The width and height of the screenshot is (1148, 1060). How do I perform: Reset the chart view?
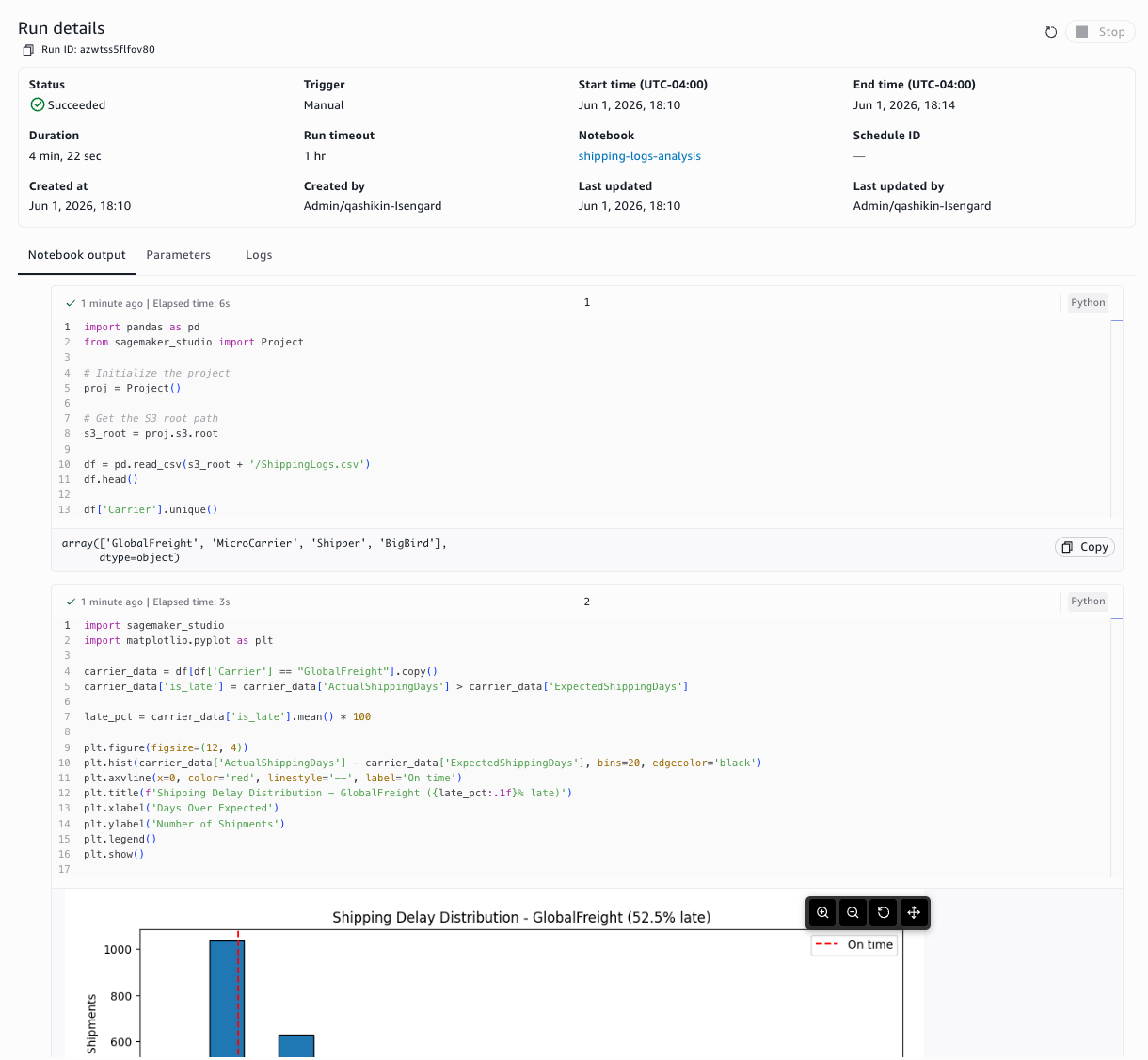(x=884, y=912)
